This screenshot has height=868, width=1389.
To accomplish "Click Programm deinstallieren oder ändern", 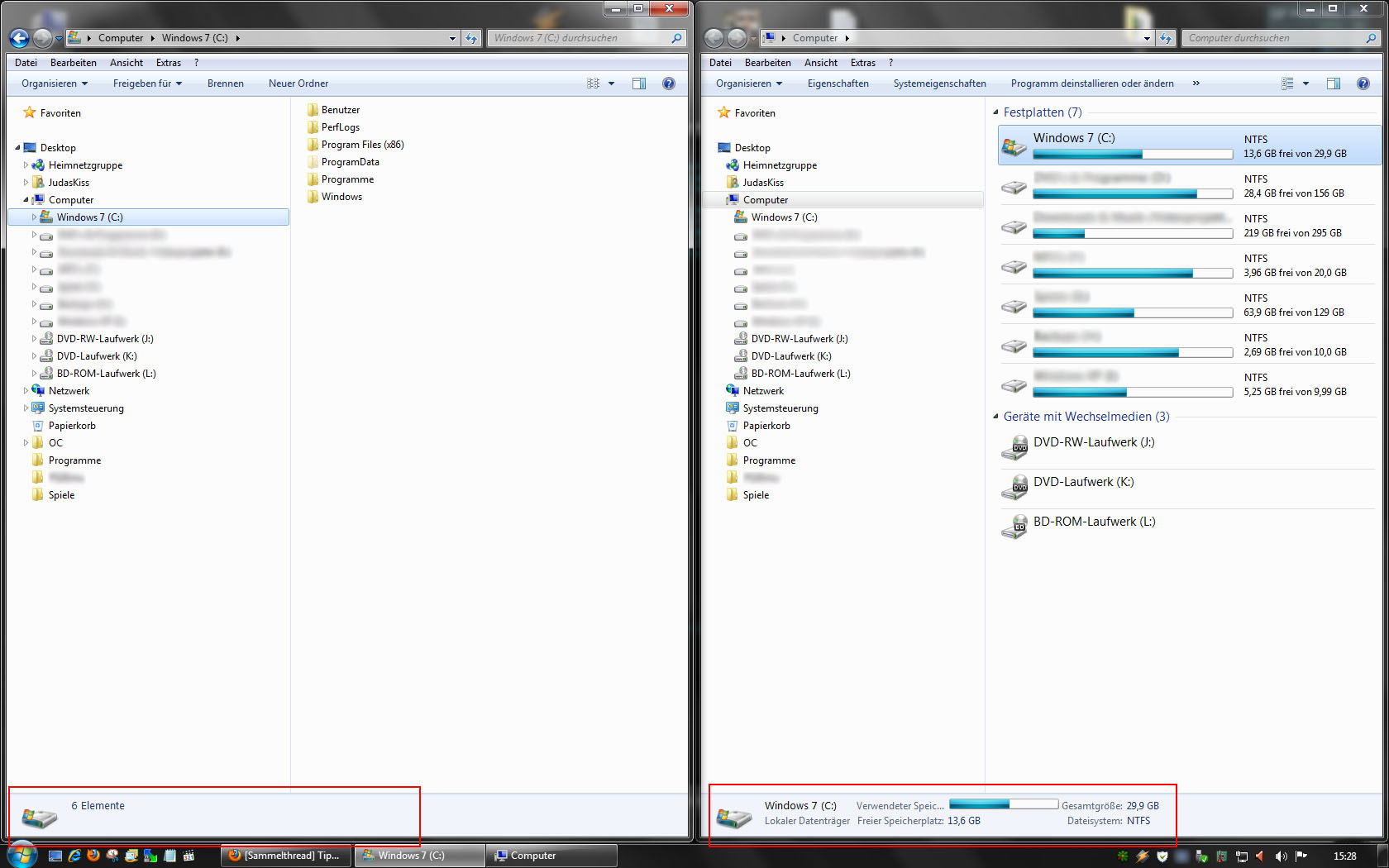I will pos(1092,83).
